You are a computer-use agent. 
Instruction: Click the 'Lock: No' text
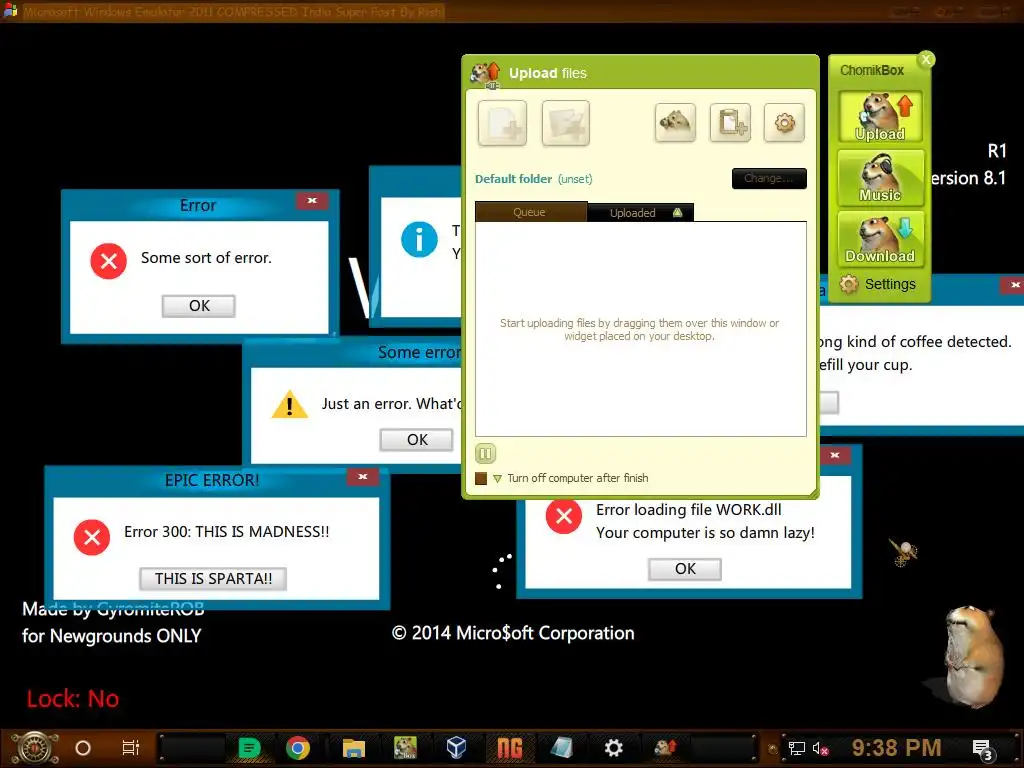pyautogui.click(x=72, y=699)
